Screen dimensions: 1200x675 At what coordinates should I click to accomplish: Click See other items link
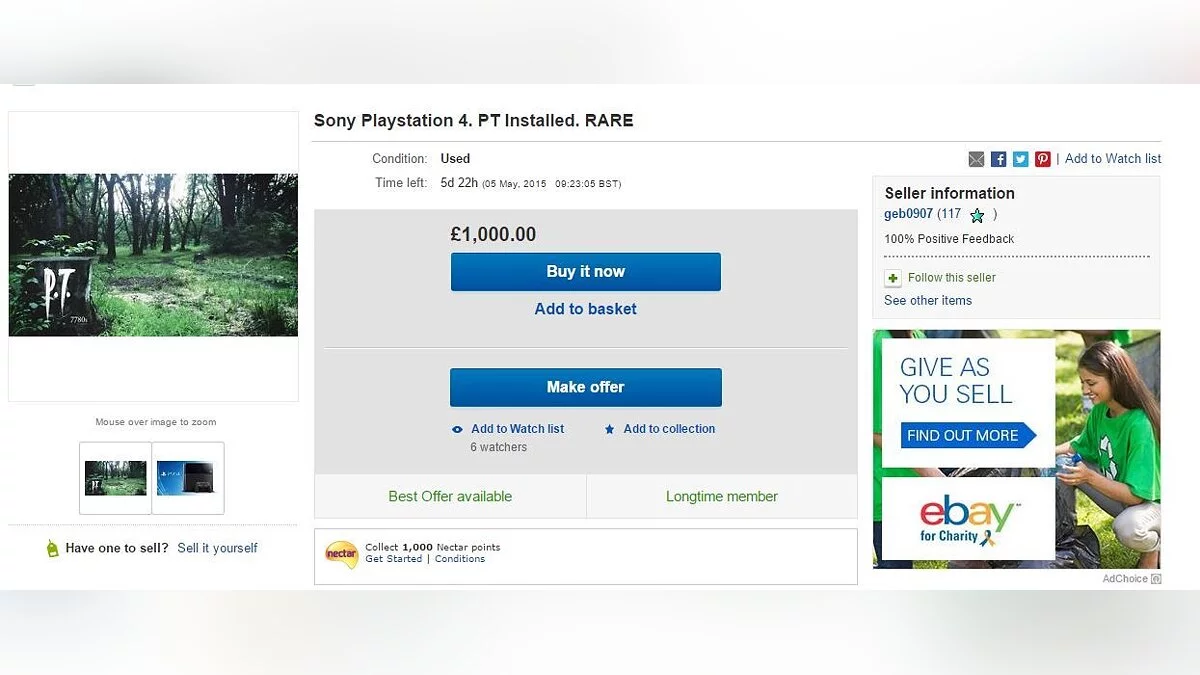point(927,300)
